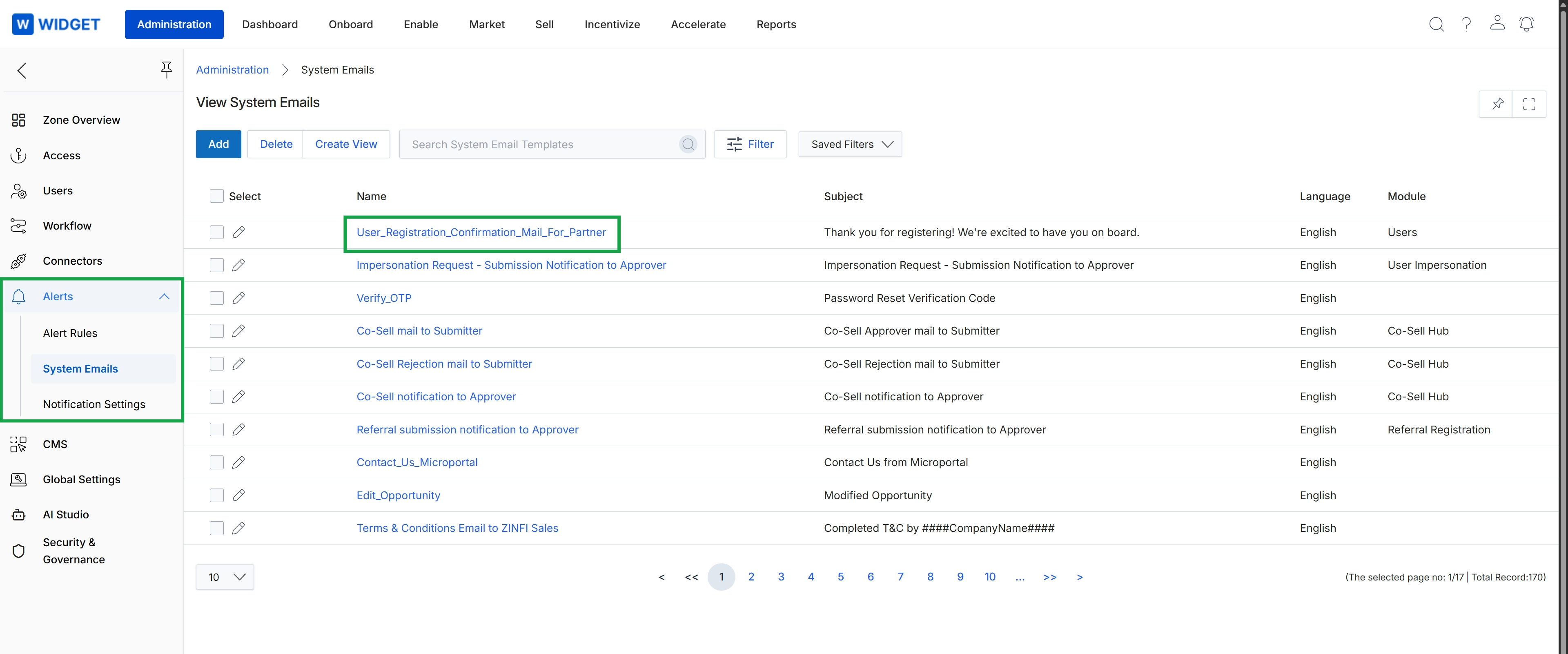Edit the Verify_OTP template via pencil
1568x654 pixels.
(238, 298)
